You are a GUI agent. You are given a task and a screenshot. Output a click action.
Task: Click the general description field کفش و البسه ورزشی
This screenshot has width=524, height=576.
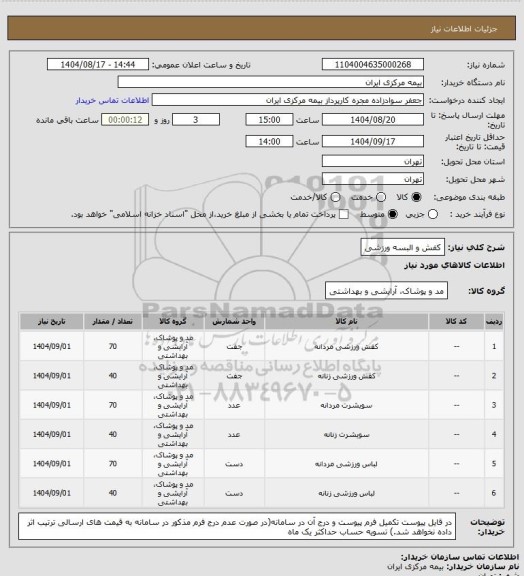click(403, 247)
